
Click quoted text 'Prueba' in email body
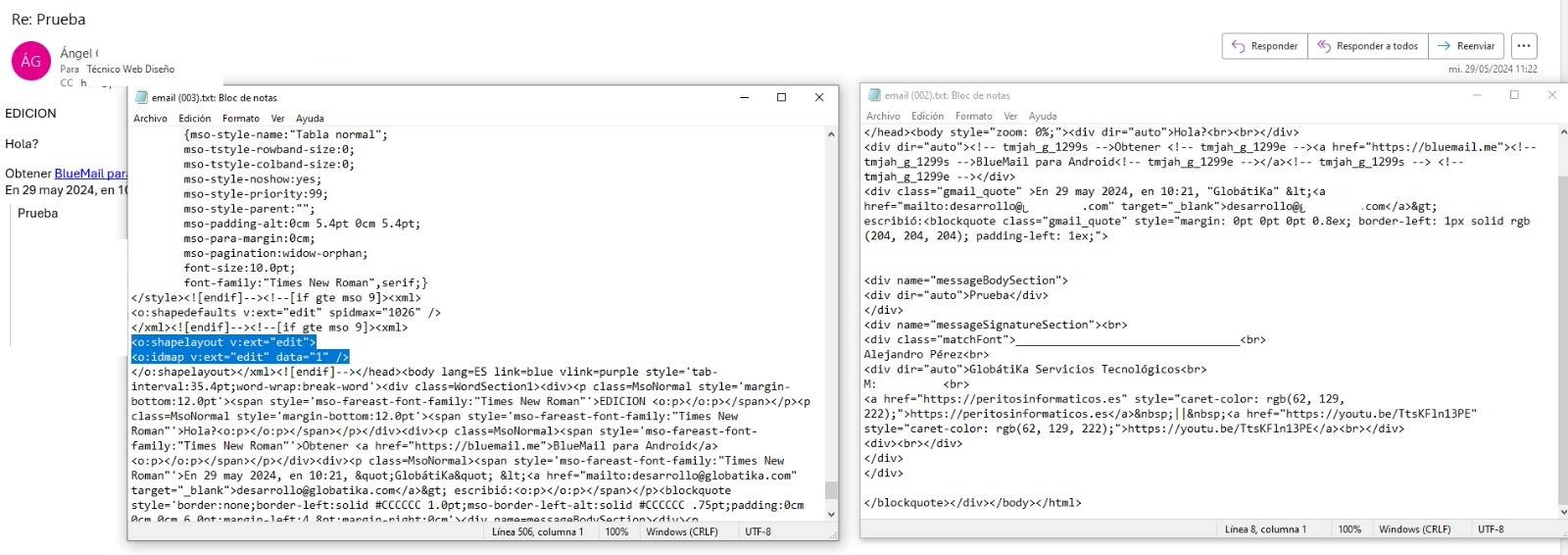(37, 213)
